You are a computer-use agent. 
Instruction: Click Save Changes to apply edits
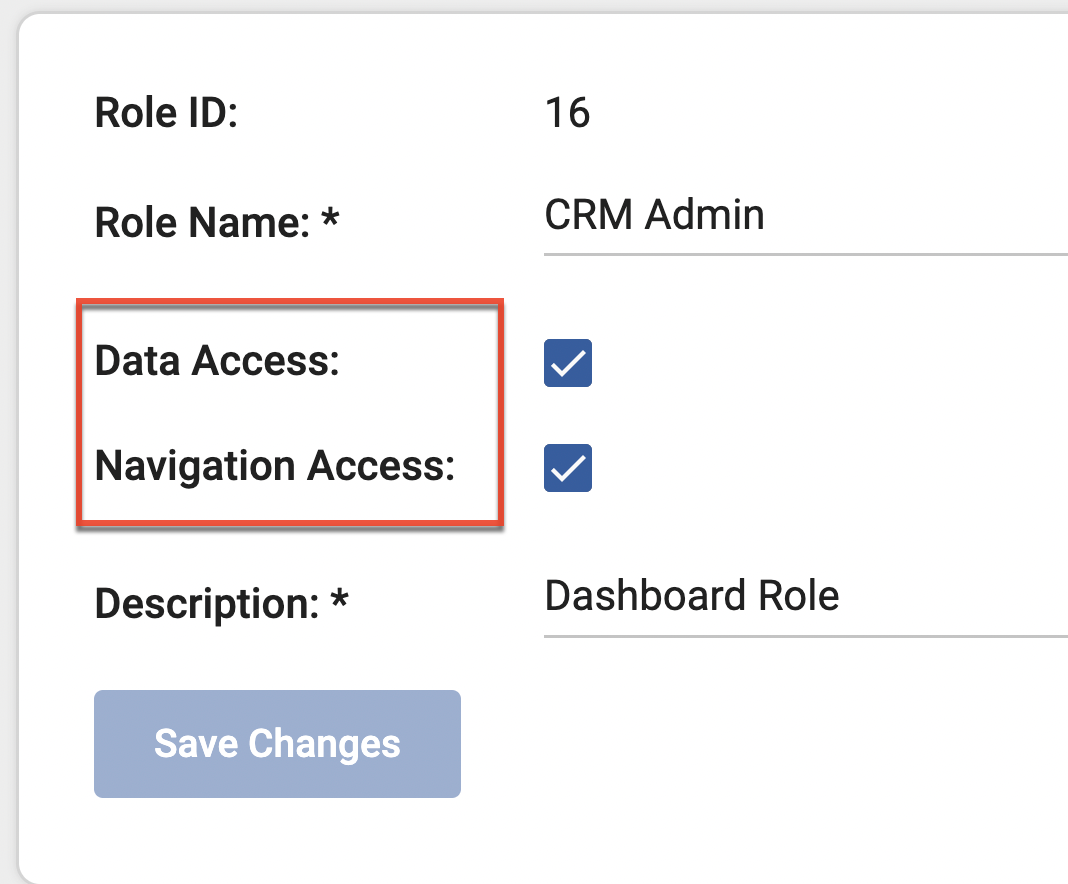coord(277,743)
